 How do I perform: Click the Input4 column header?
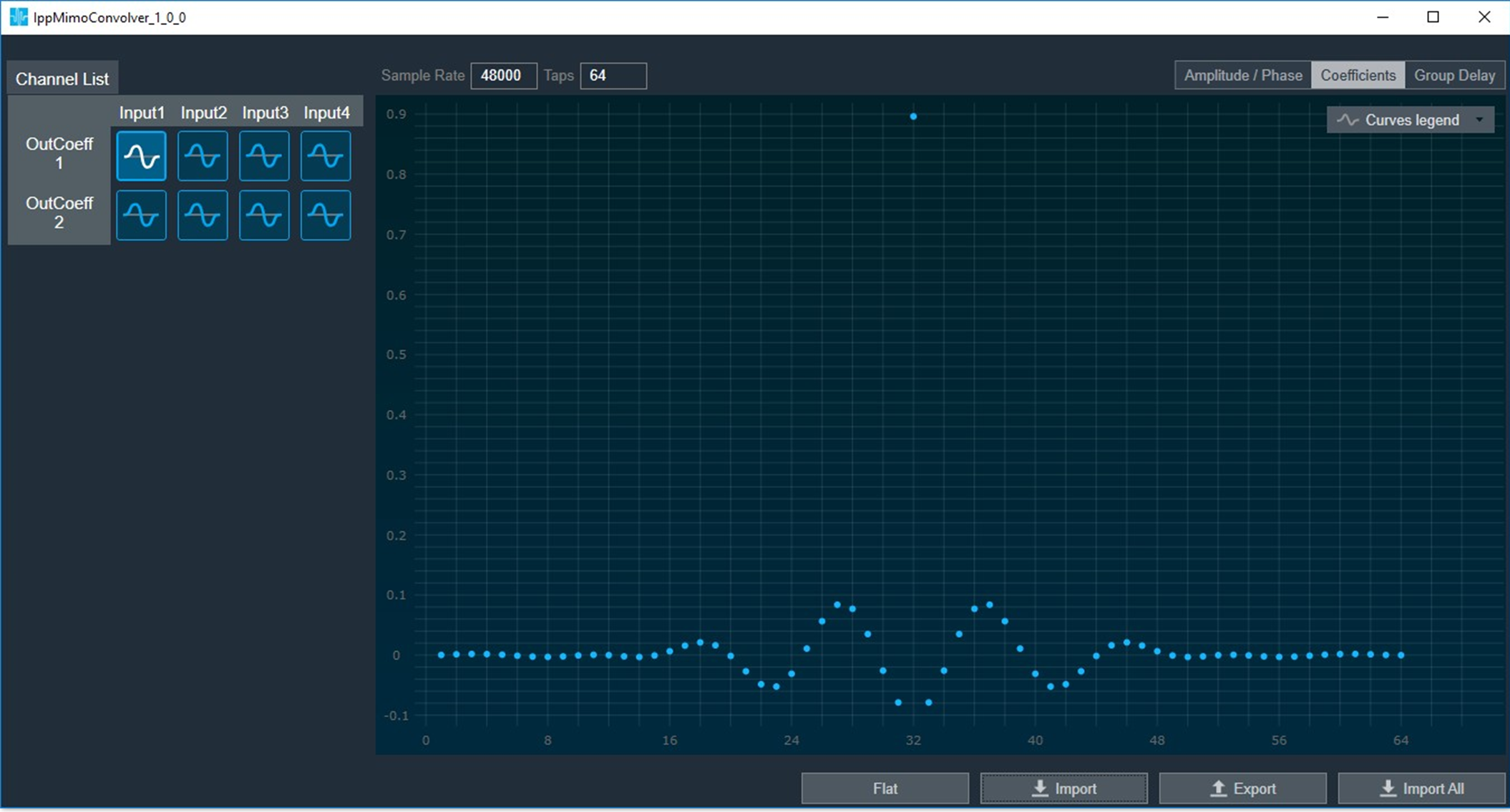pyautogui.click(x=326, y=113)
